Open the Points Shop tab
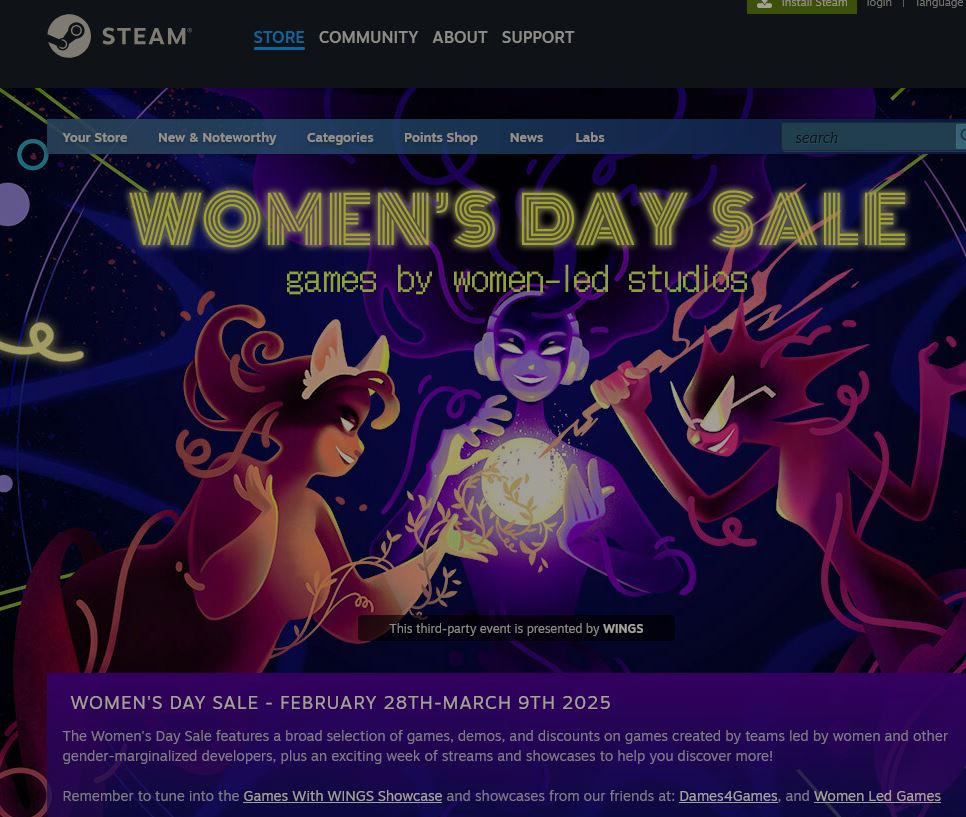The width and height of the screenshot is (966, 817). (x=440, y=137)
